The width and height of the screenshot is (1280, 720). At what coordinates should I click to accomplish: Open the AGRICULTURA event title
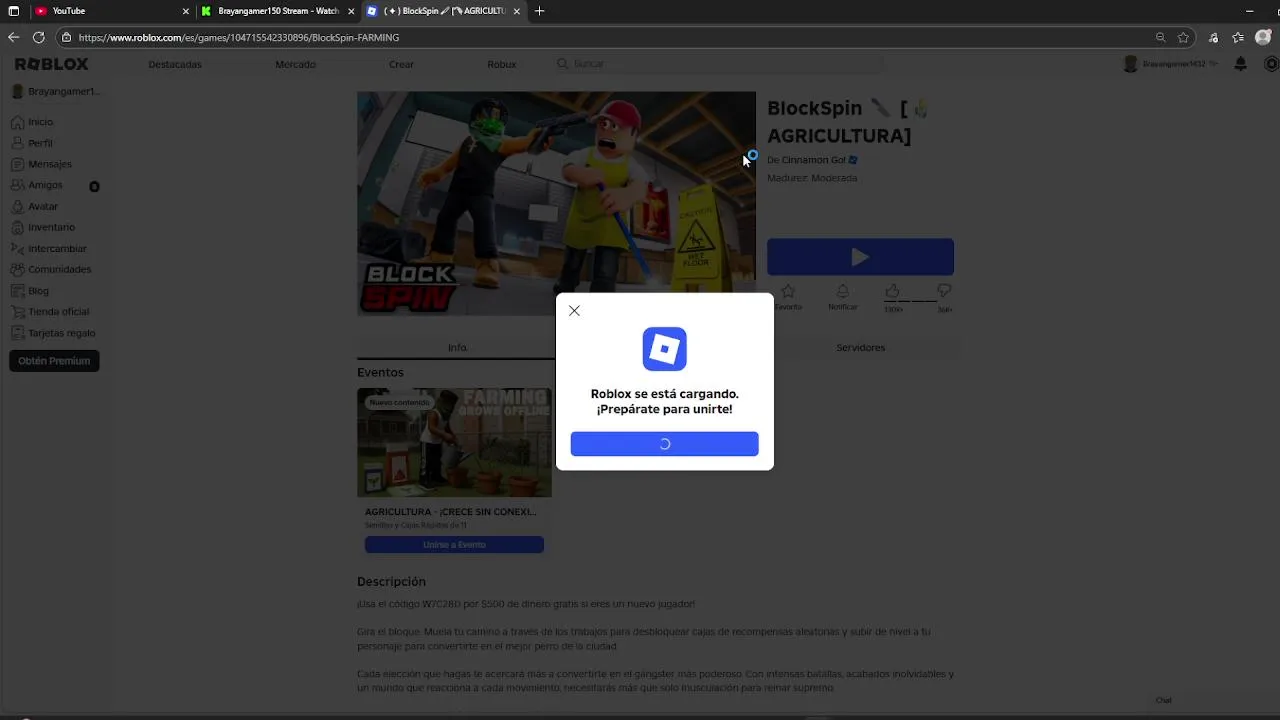point(451,512)
